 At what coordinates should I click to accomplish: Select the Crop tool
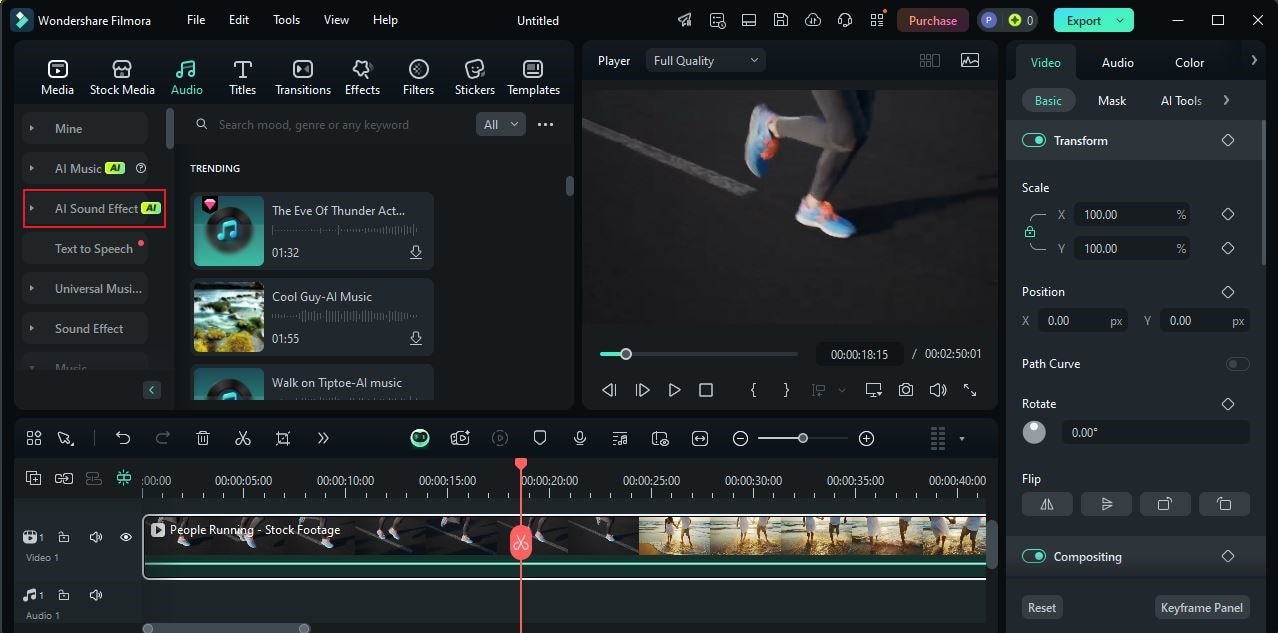coord(283,438)
